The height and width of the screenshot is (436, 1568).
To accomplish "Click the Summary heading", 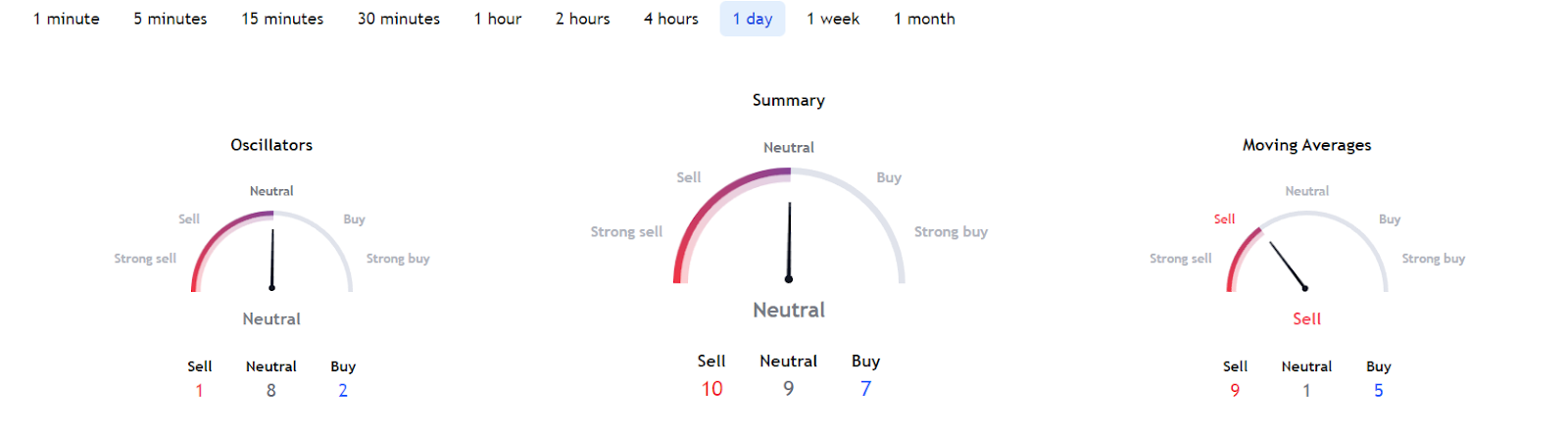I will point(789,100).
